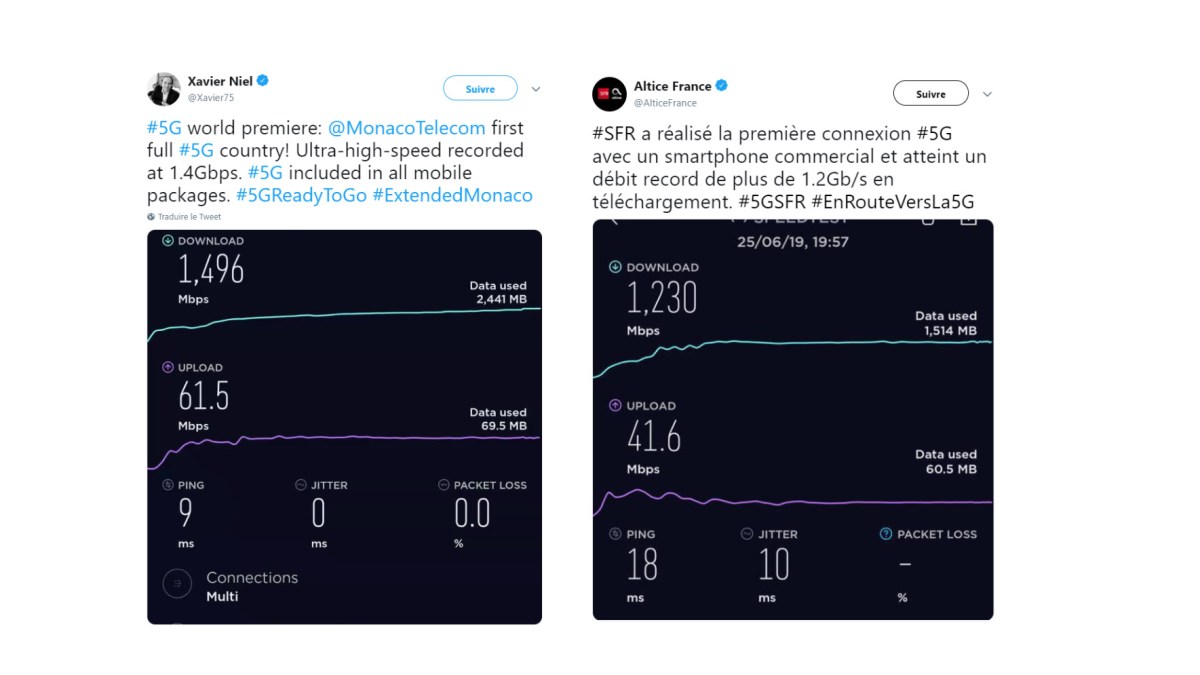Click the packet loss question mark icon
This screenshot has height=675, width=1200.
(885, 534)
